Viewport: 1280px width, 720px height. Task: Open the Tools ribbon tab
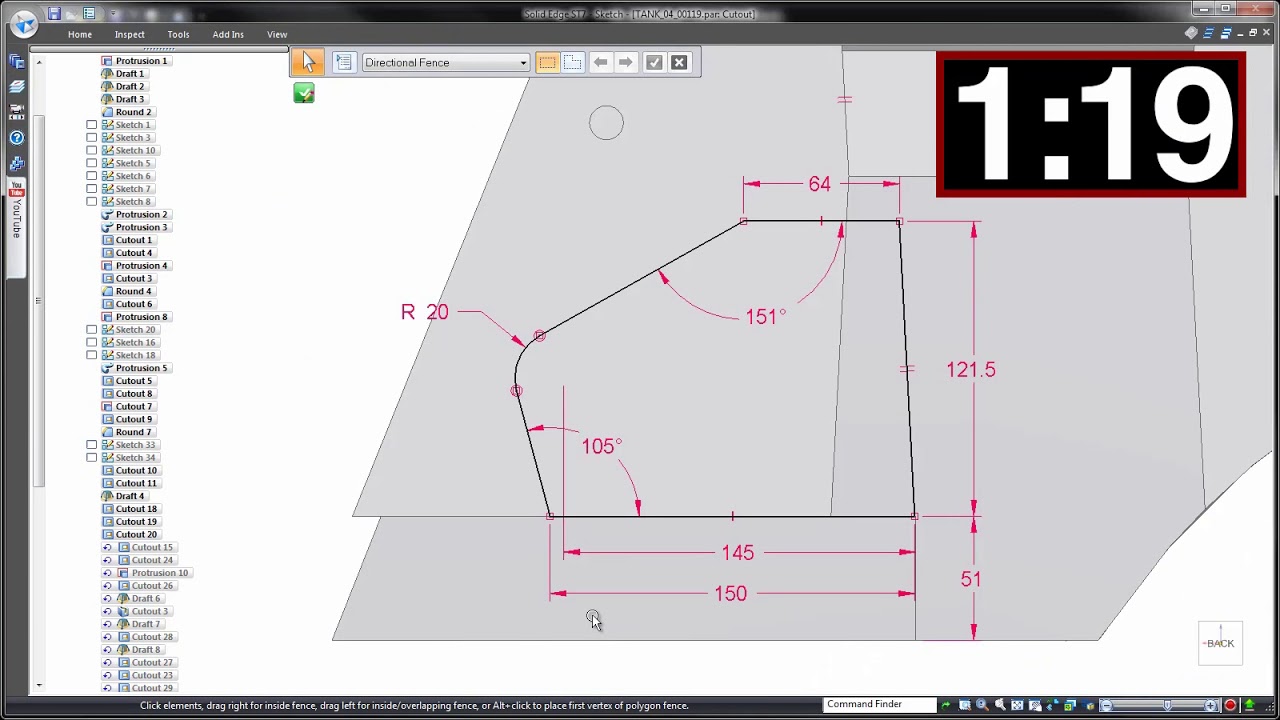point(178,34)
